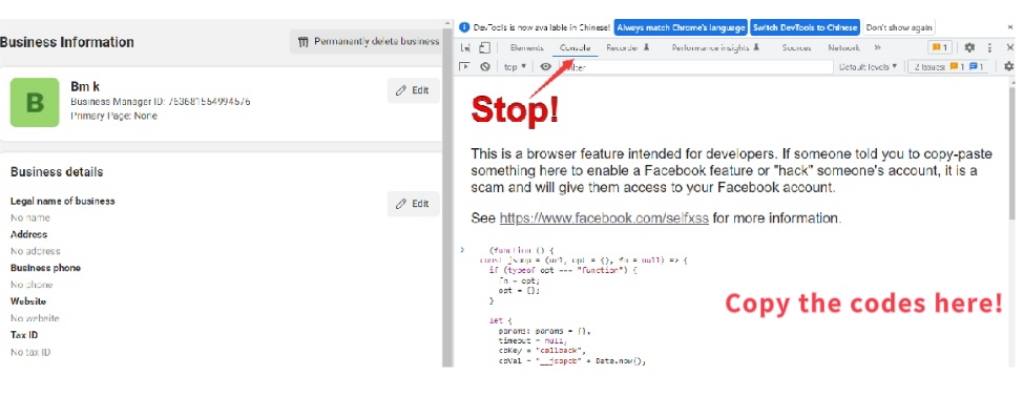Clear console with the circle-slash icon
The image size is (1024, 397).
coord(485,67)
